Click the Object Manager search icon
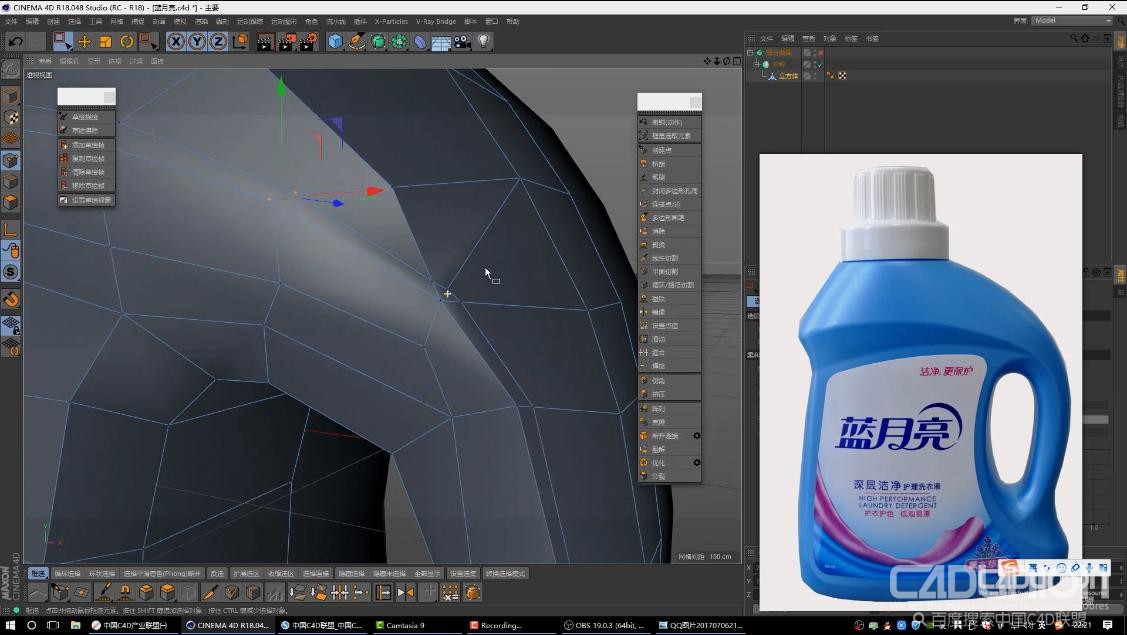Viewport: 1127px width, 635px height. (1074, 38)
